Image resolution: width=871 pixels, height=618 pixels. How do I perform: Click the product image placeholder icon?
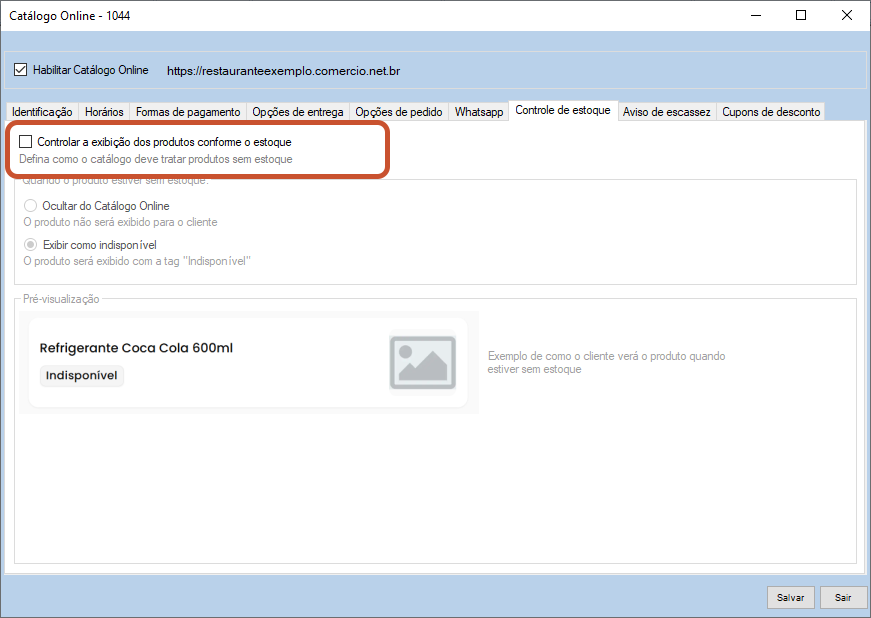click(423, 362)
